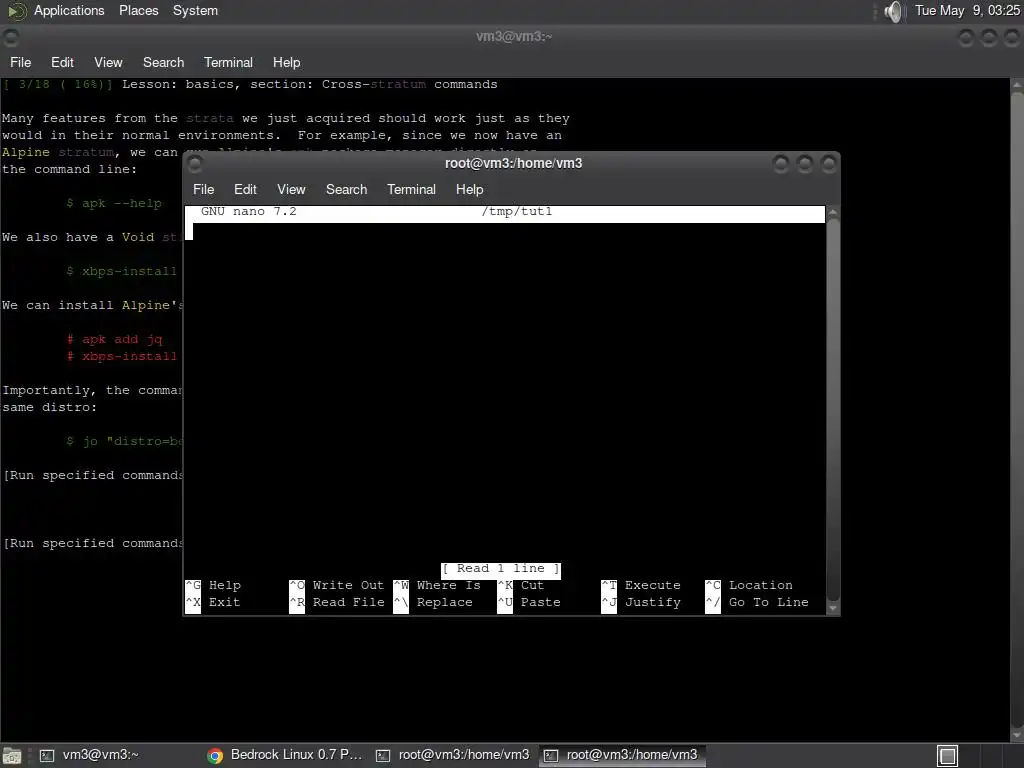Open Help menu in vm3@vm3 background terminal

coord(286,62)
